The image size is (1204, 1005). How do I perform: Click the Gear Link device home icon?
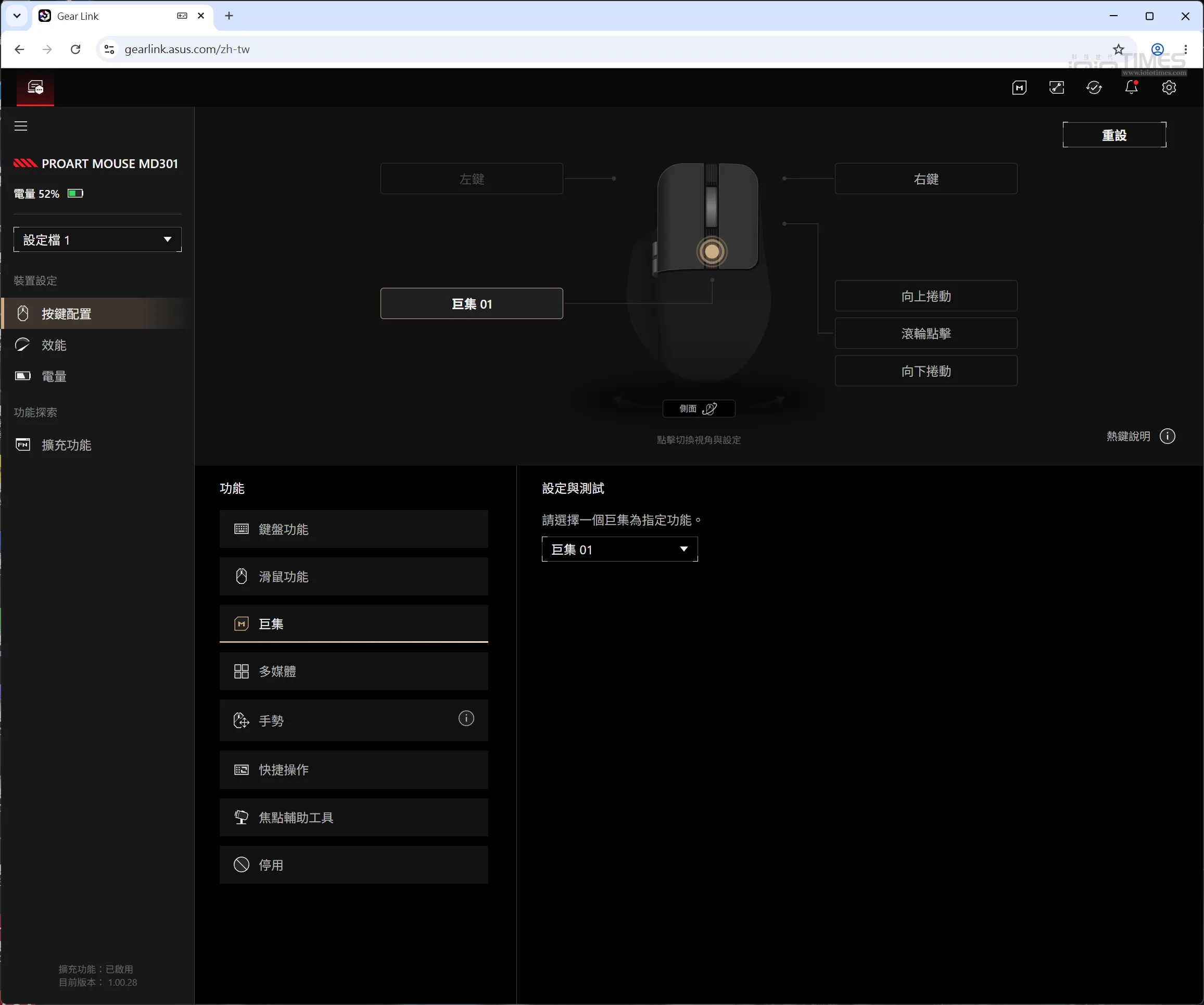pos(35,88)
